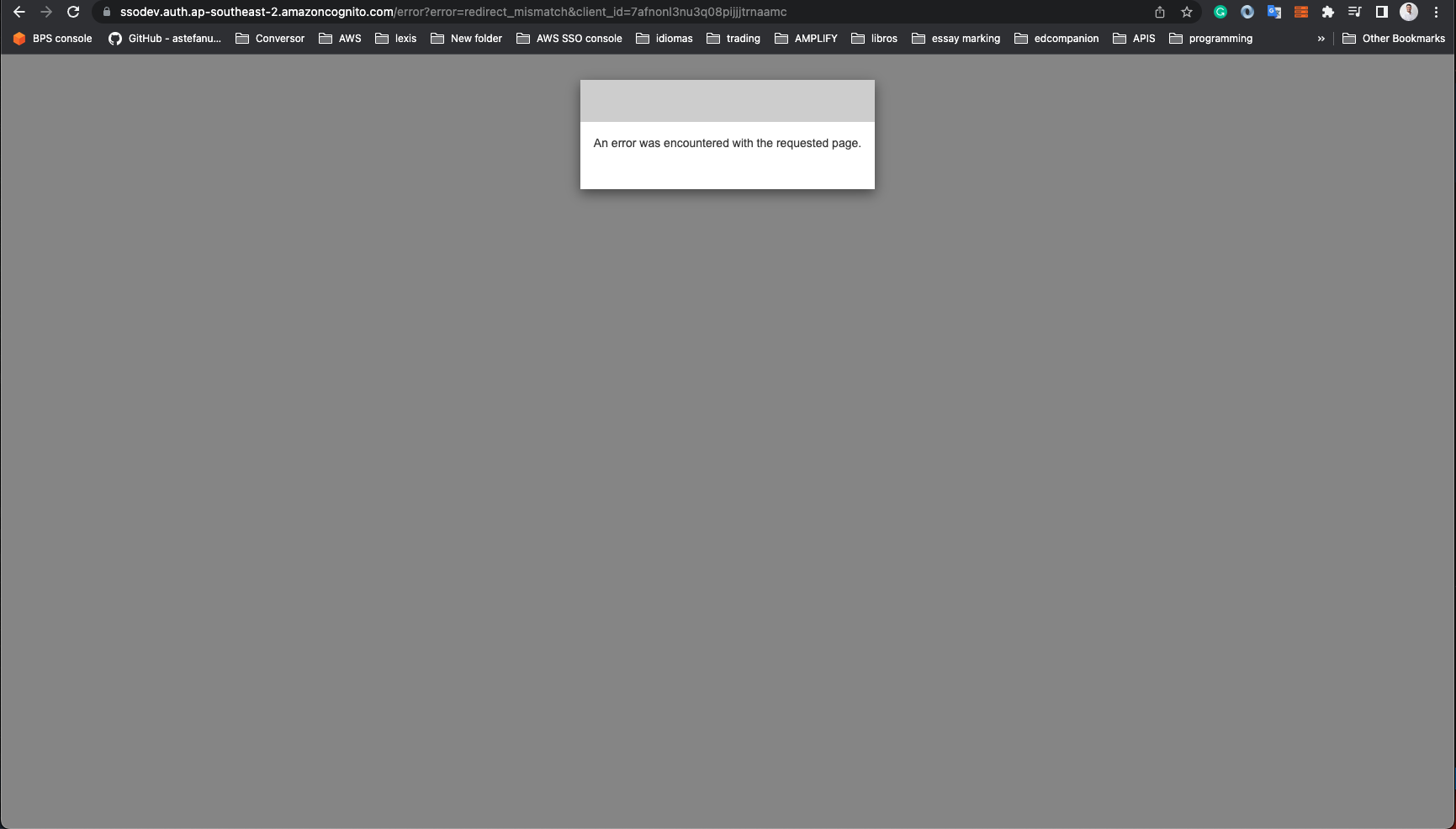Expand hidden bookmarks via the chevron
The image size is (1456, 829).
click(1321, 38)
